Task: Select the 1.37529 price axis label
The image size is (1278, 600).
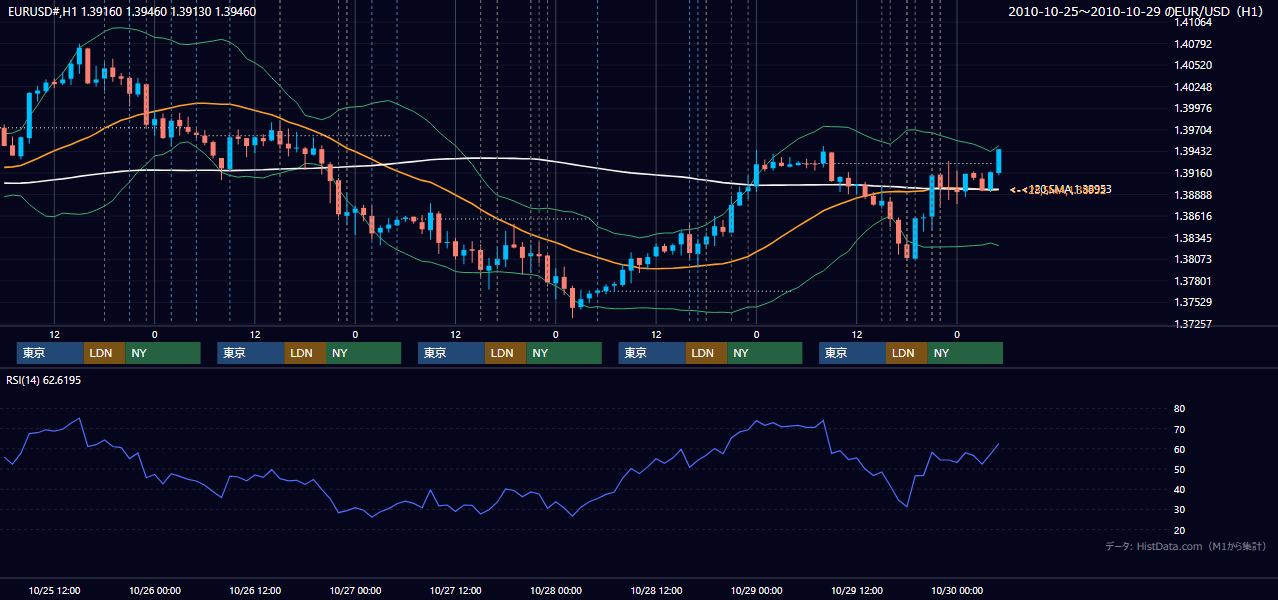Action: click(x=1193, y=302)
